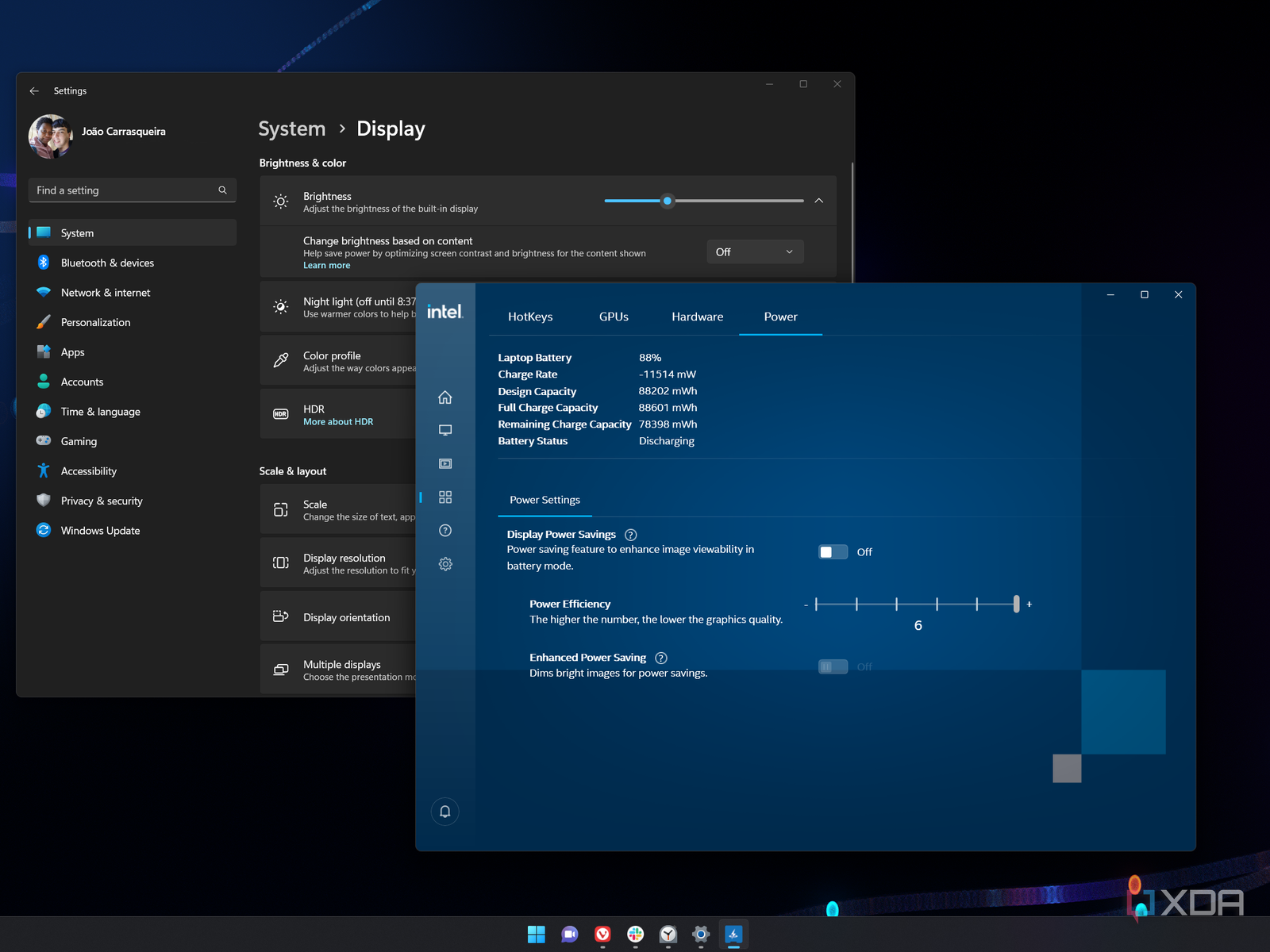Click the Support help icon in sidebar

pos(445,531)
